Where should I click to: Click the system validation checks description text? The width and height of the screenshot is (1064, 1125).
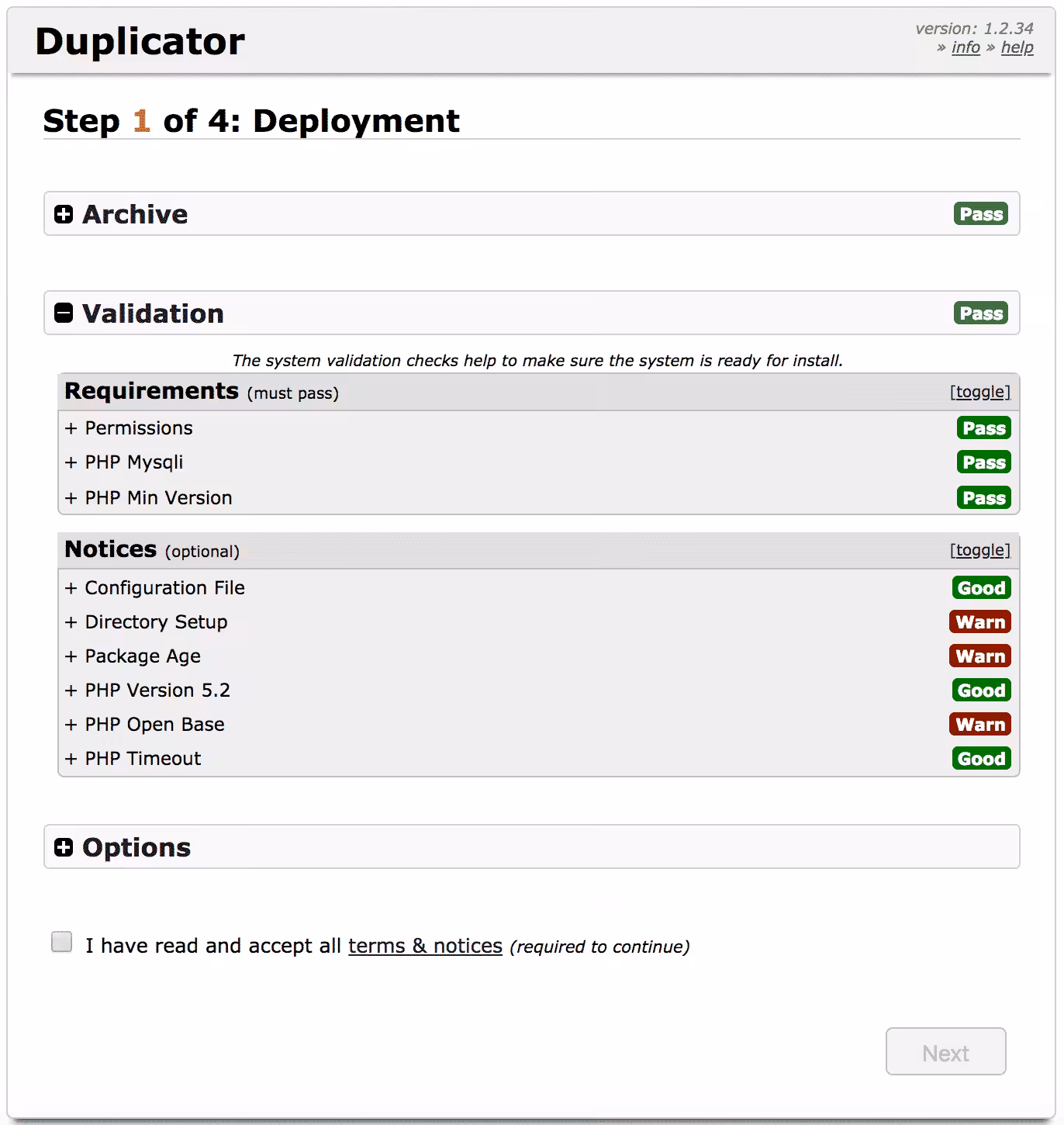[x=537, y=361]
